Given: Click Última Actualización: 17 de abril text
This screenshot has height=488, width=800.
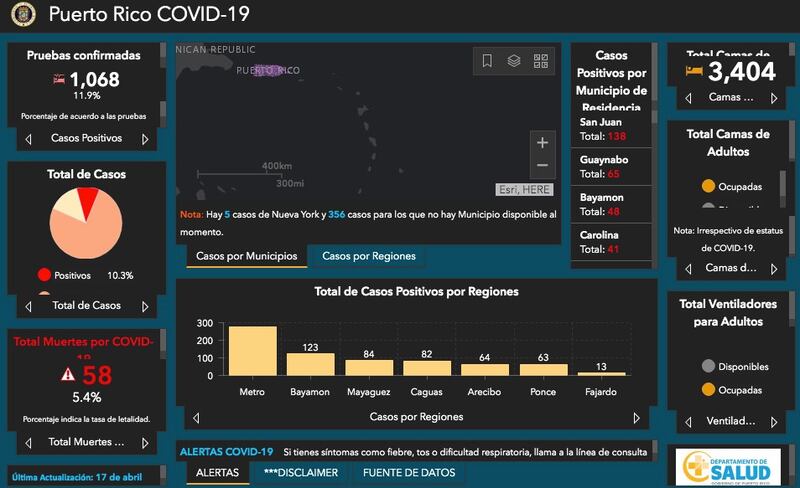Looking at the screenshot, I should 77,477.
